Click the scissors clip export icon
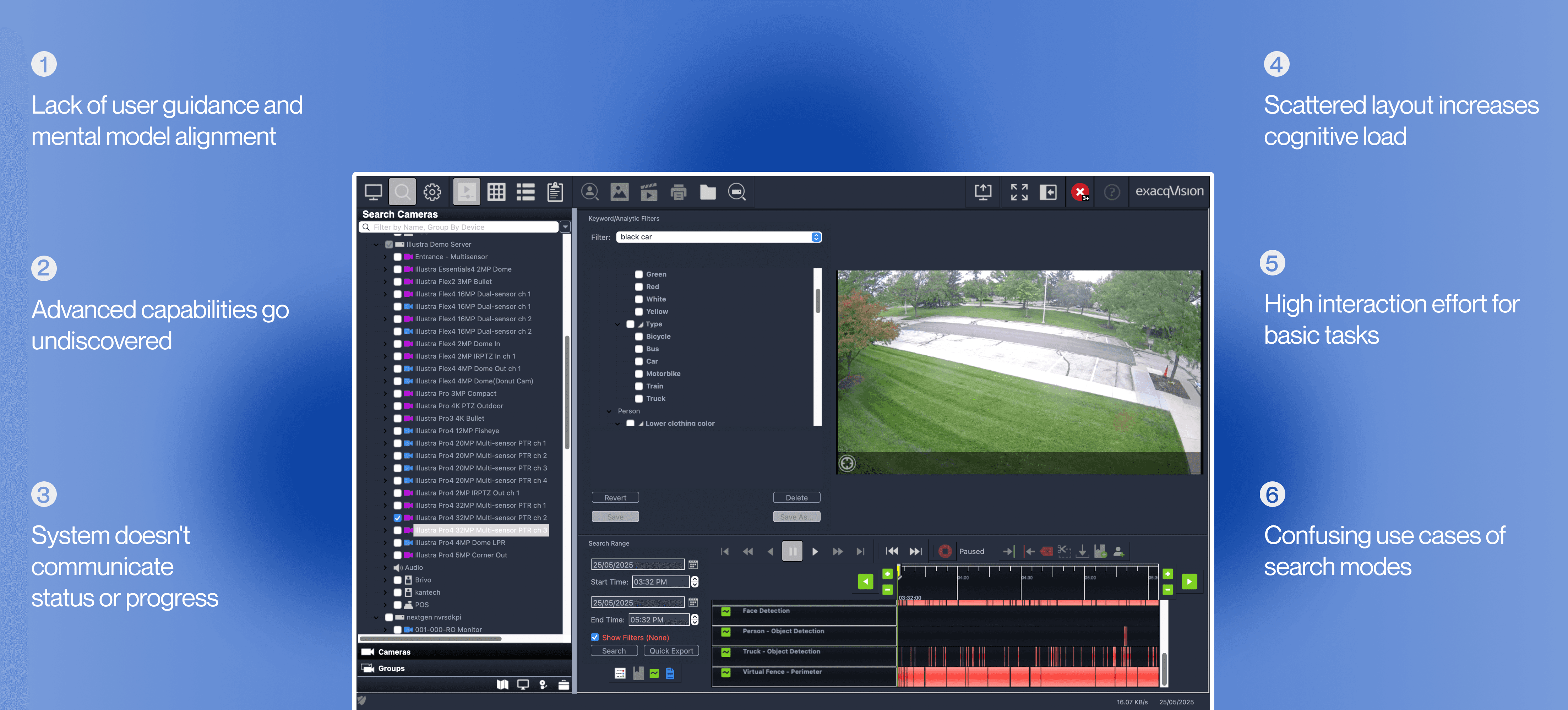1568x710 pixels. (1063, 551)
